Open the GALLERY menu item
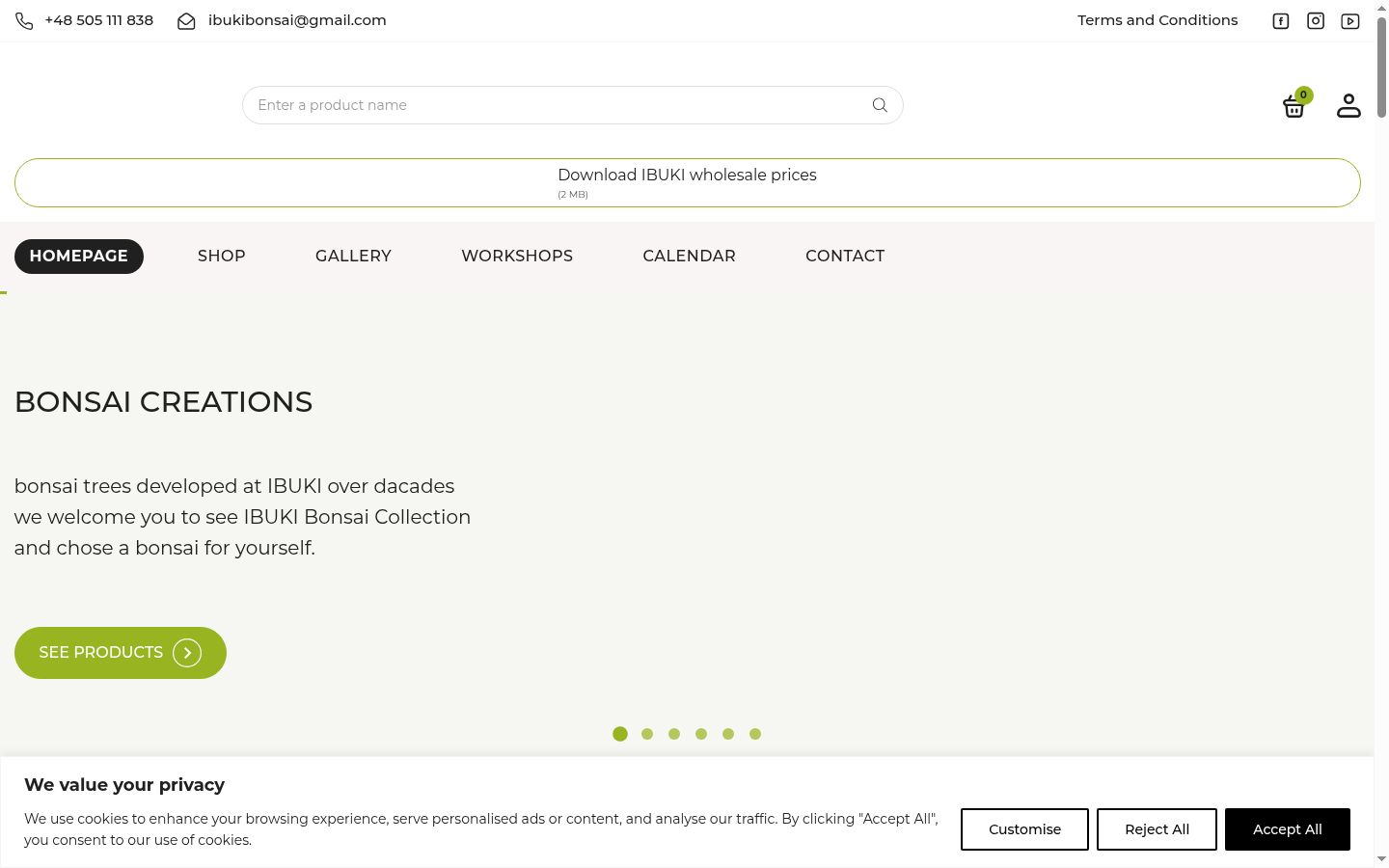 click(x=353, y=257)
